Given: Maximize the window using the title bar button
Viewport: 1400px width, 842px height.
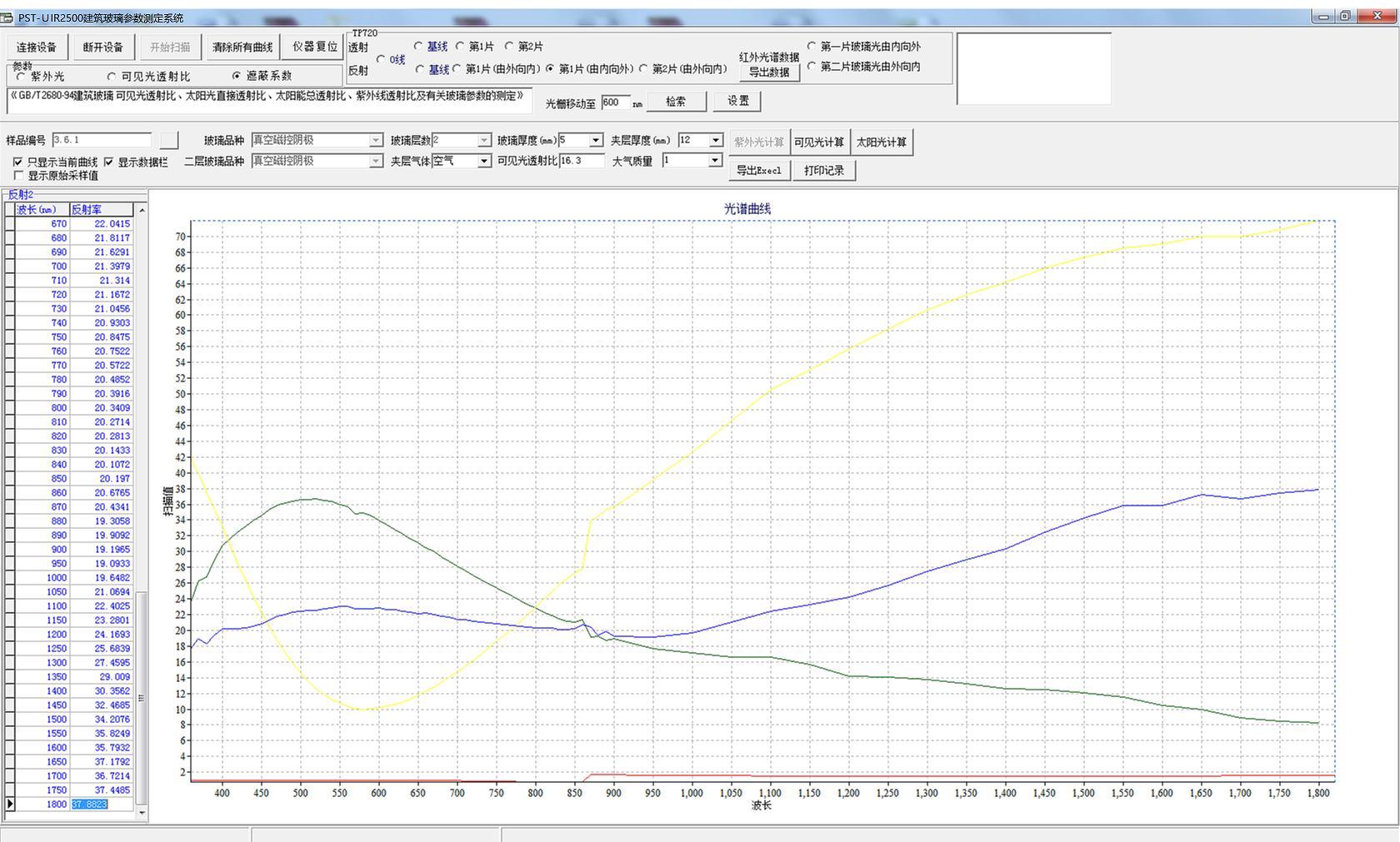Looking at the screenshot, I should (x=1344, y=16).
